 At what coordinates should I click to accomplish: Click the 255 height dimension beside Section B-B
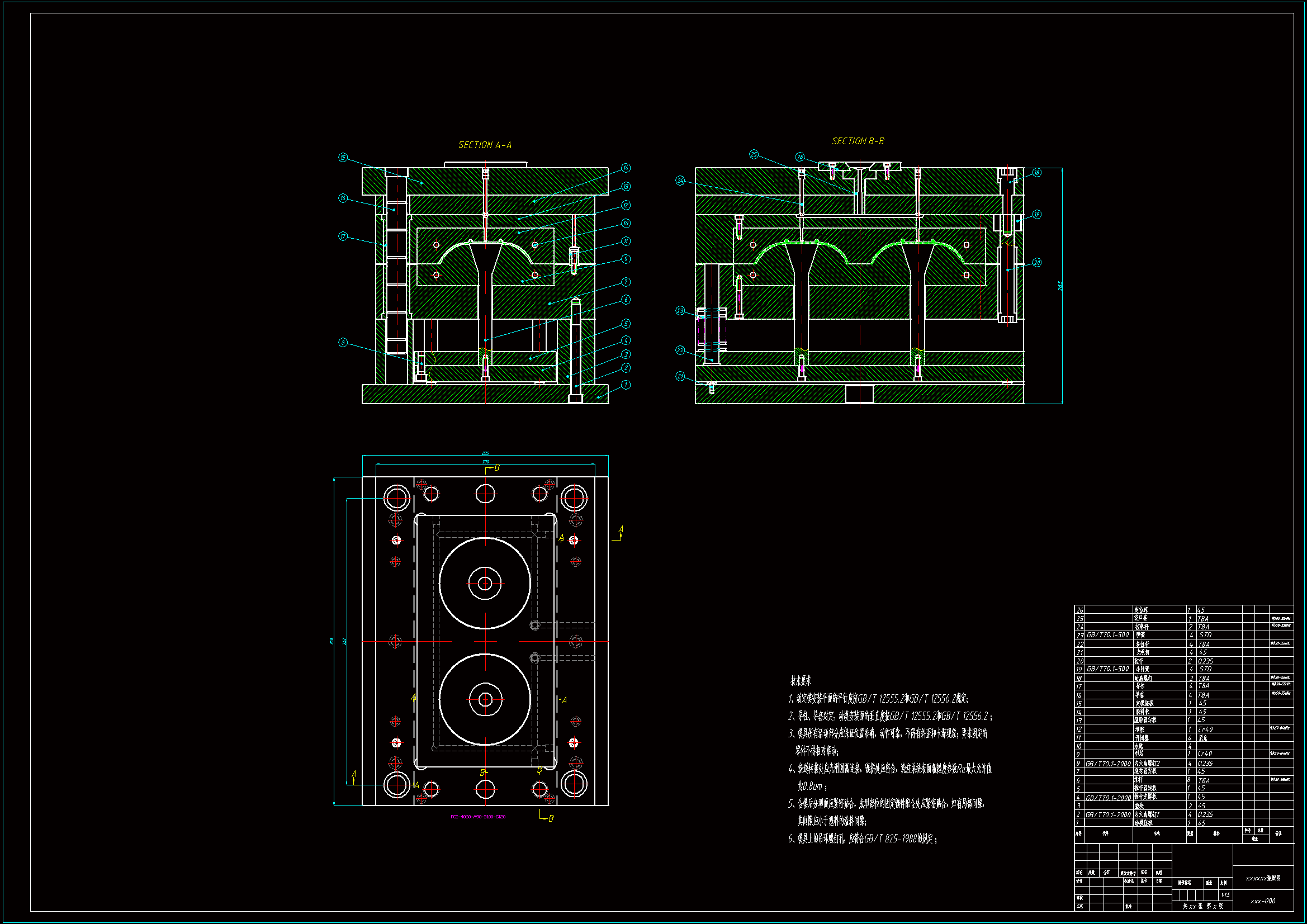pos(1060,286)
